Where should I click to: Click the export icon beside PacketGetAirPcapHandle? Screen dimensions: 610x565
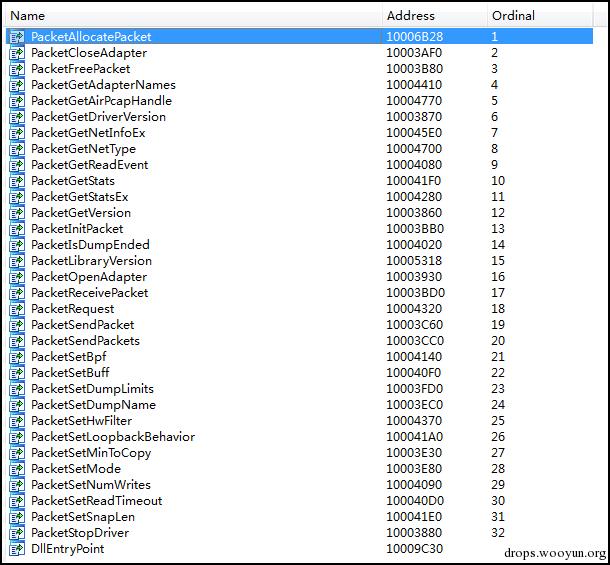[17, 101]
